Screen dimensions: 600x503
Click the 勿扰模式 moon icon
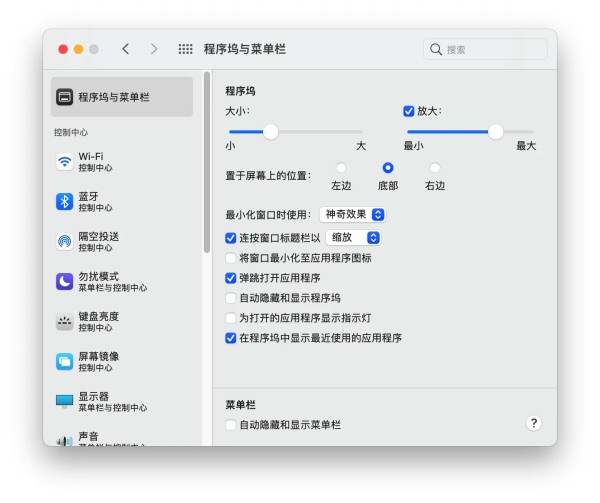coord(64,282)
